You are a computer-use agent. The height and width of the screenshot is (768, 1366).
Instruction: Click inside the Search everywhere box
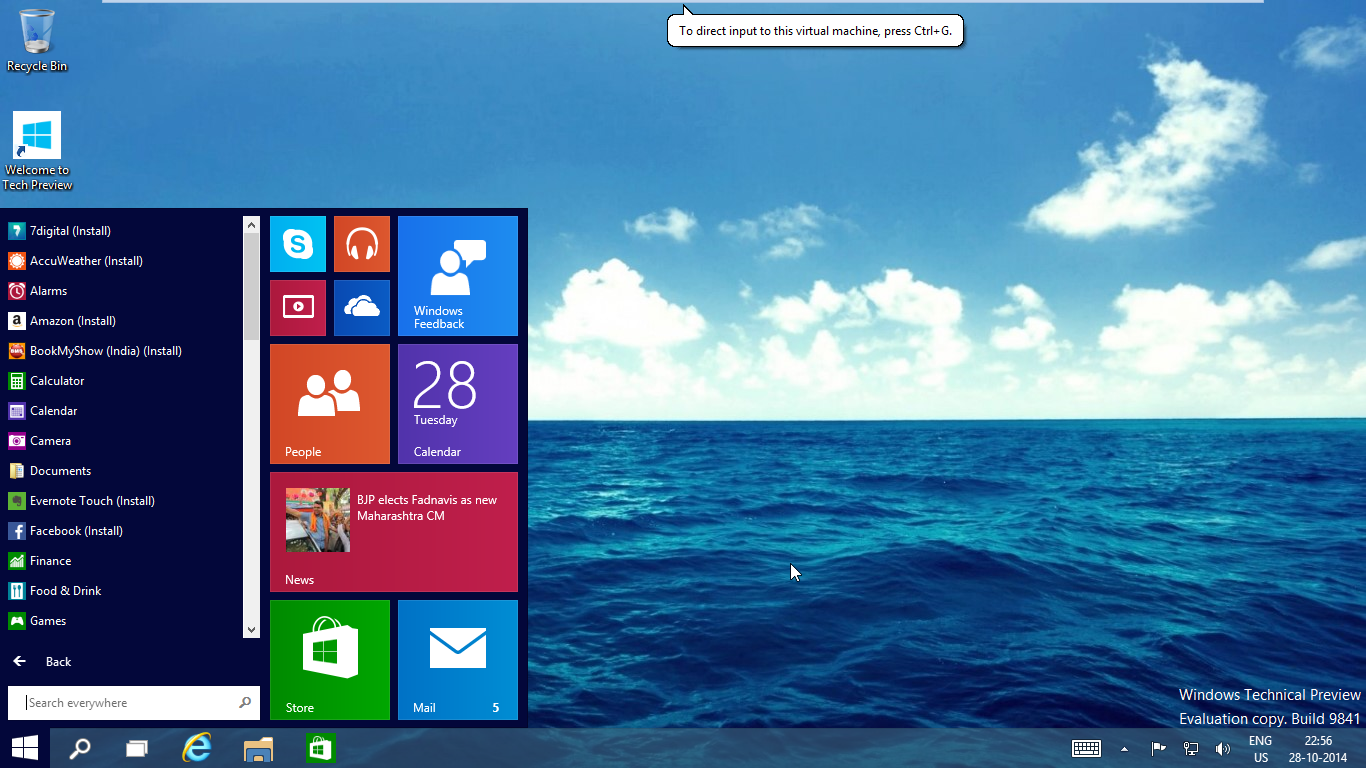pos(120,702)
